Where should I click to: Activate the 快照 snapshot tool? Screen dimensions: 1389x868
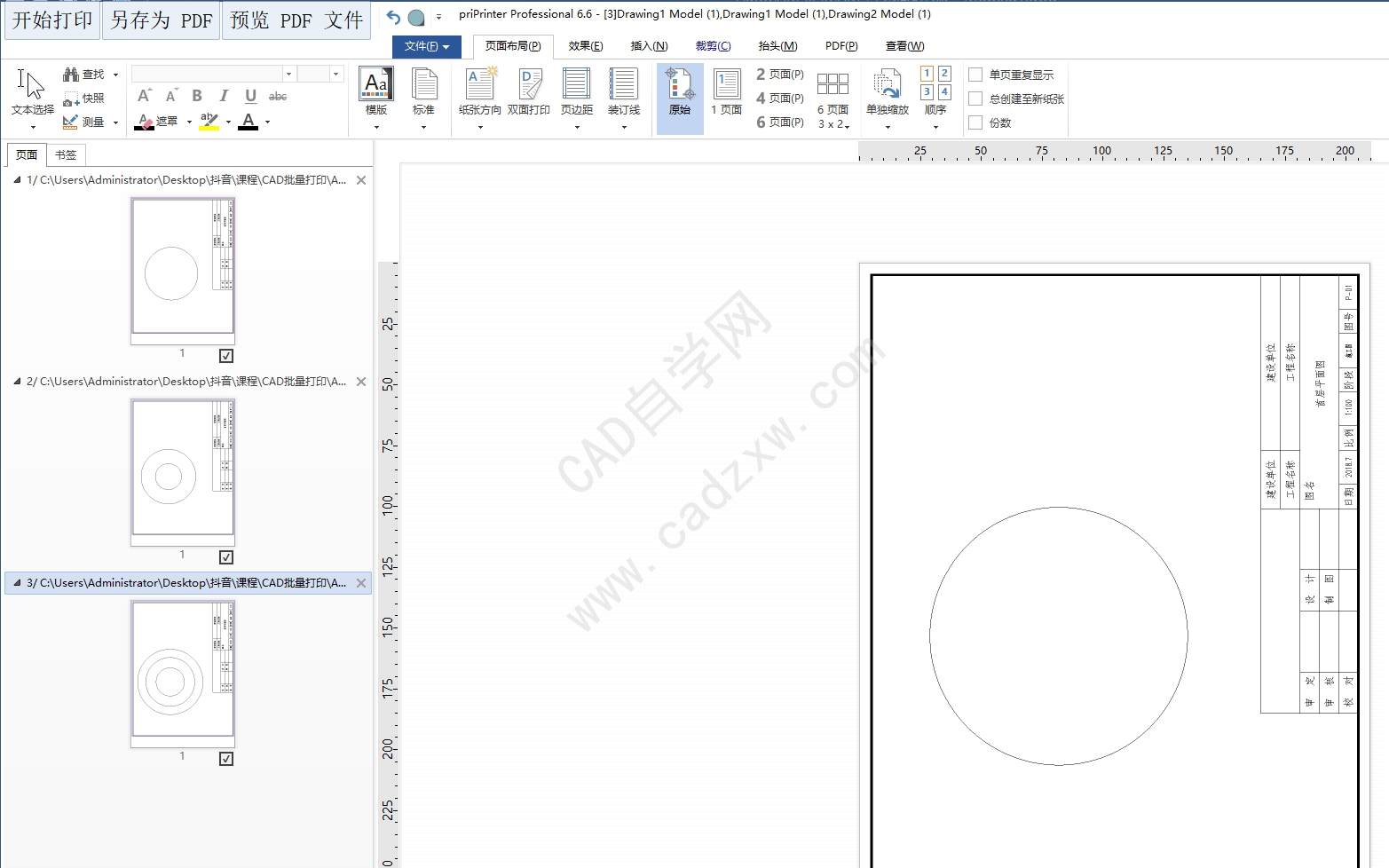click(84, 99)
